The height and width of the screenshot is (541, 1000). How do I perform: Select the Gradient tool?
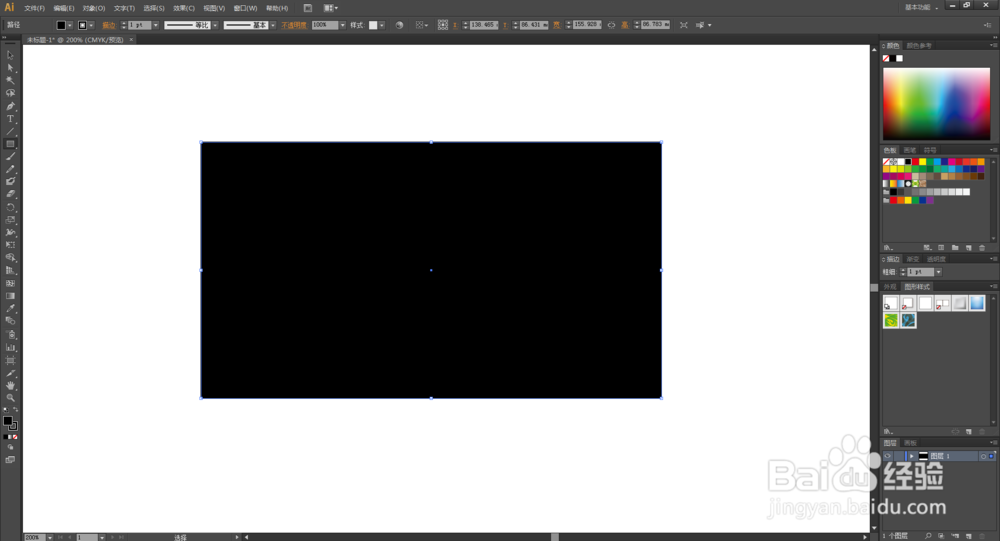pyautogui.click(x=10, y=296)
